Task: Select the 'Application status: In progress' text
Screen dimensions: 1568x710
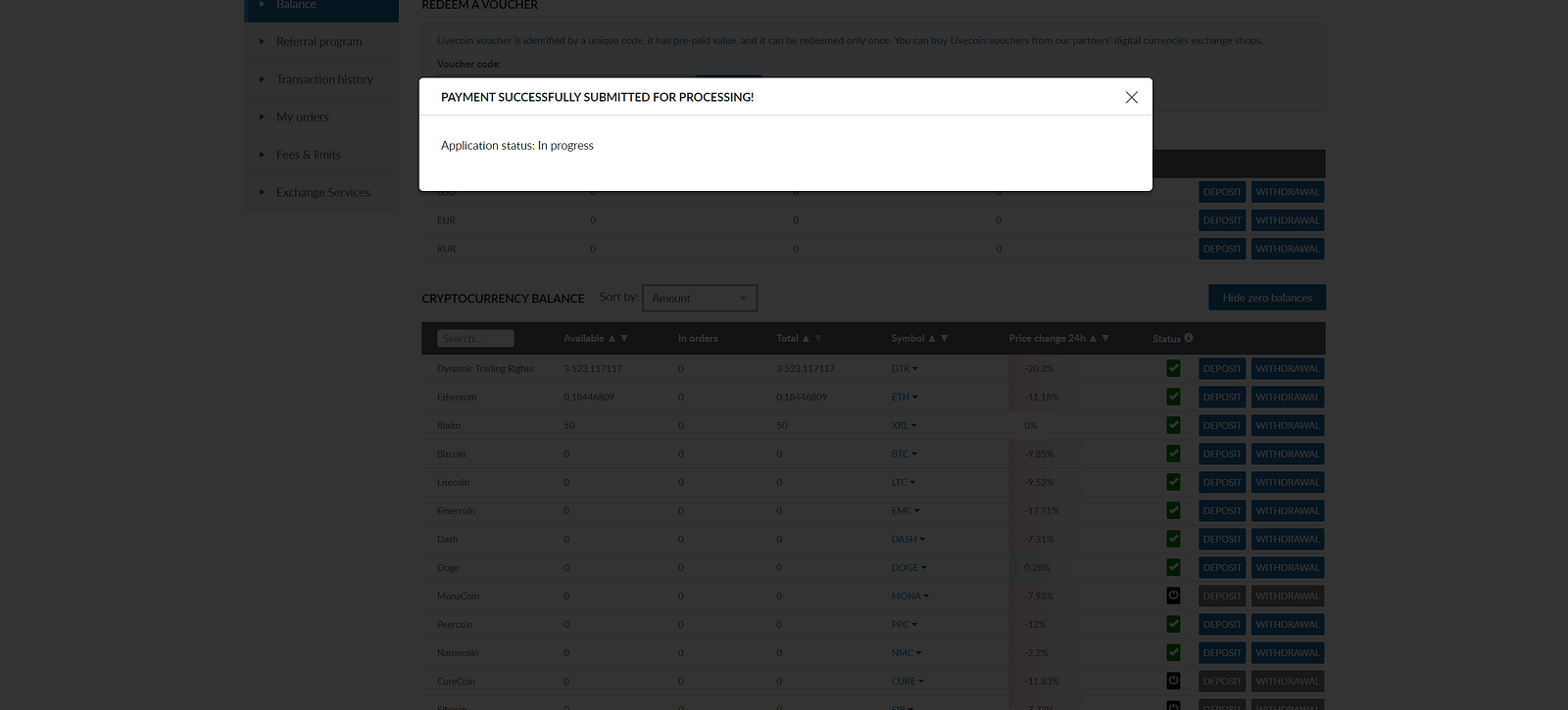Action: (x=517, y=145)
